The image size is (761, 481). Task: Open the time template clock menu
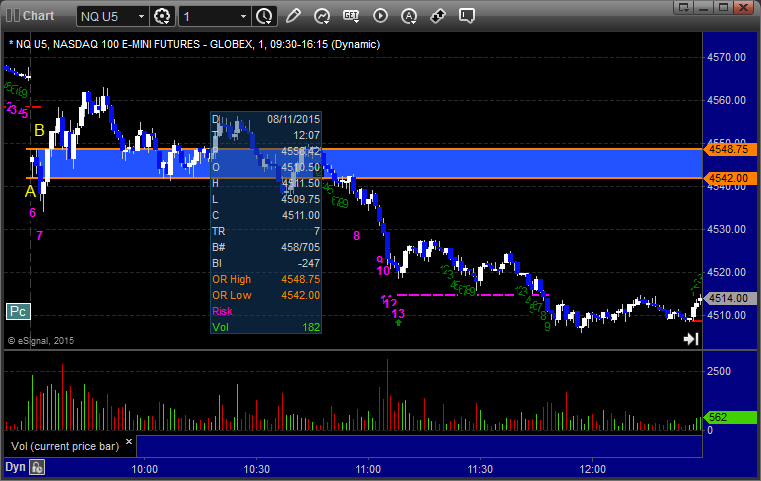pos(265,16)
